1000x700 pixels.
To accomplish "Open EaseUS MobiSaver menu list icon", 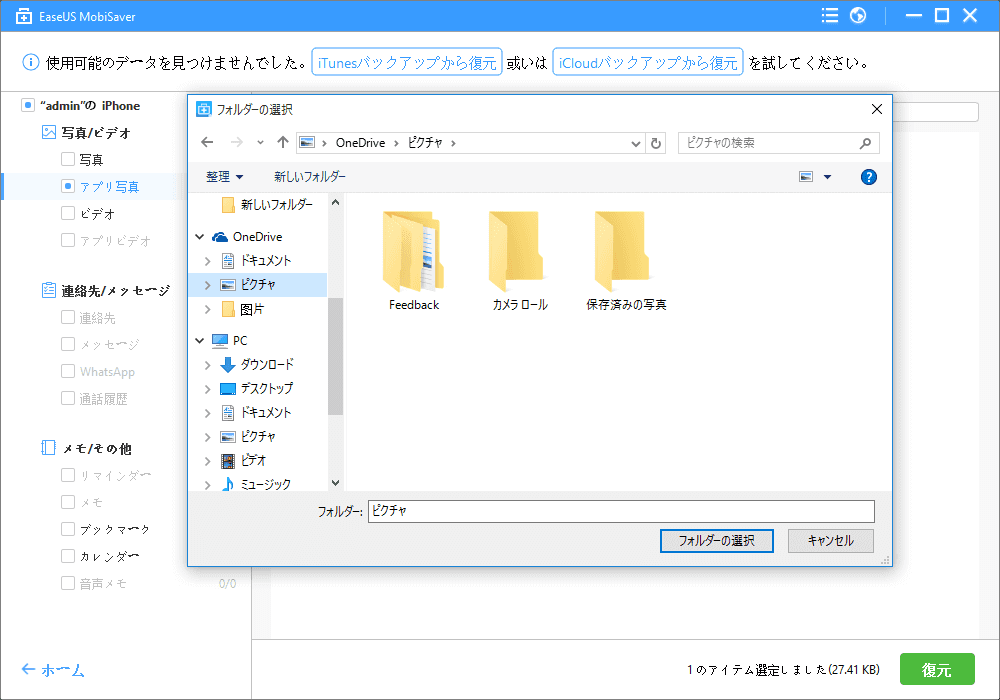I will pos(830,15).
